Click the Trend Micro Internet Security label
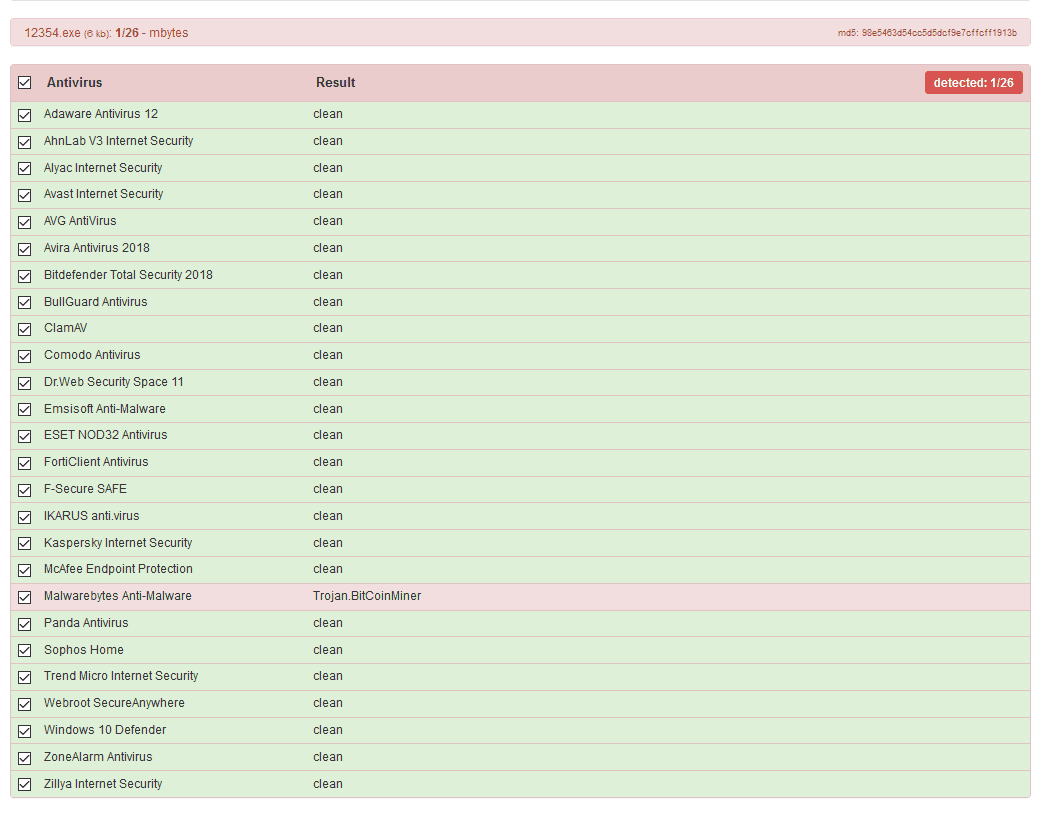This screenshot has height=818, width=1052. tap(121, 676)
